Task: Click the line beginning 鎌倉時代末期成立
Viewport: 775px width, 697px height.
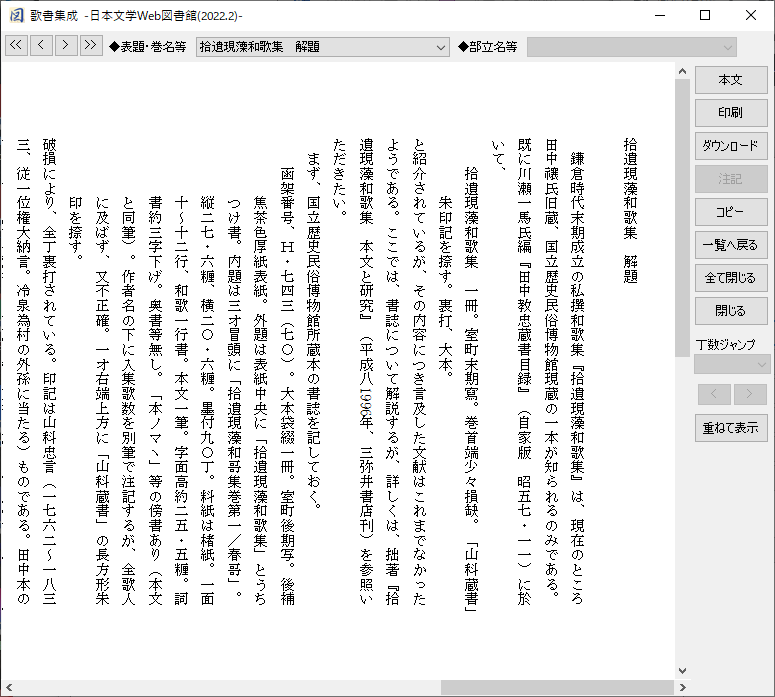Action: point(577,378)
